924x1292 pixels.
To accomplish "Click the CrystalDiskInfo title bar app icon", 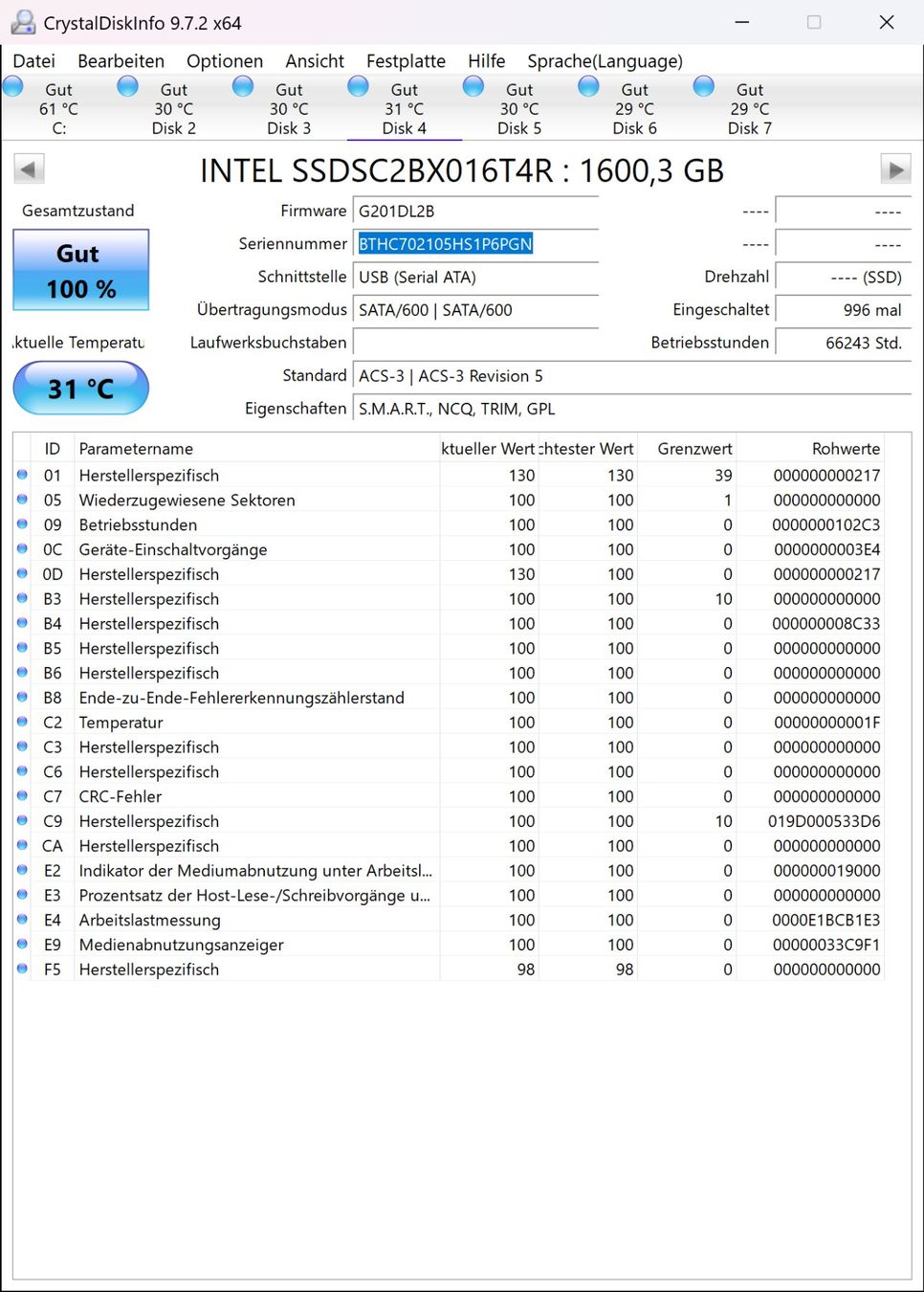I will [x=22, y=22].
